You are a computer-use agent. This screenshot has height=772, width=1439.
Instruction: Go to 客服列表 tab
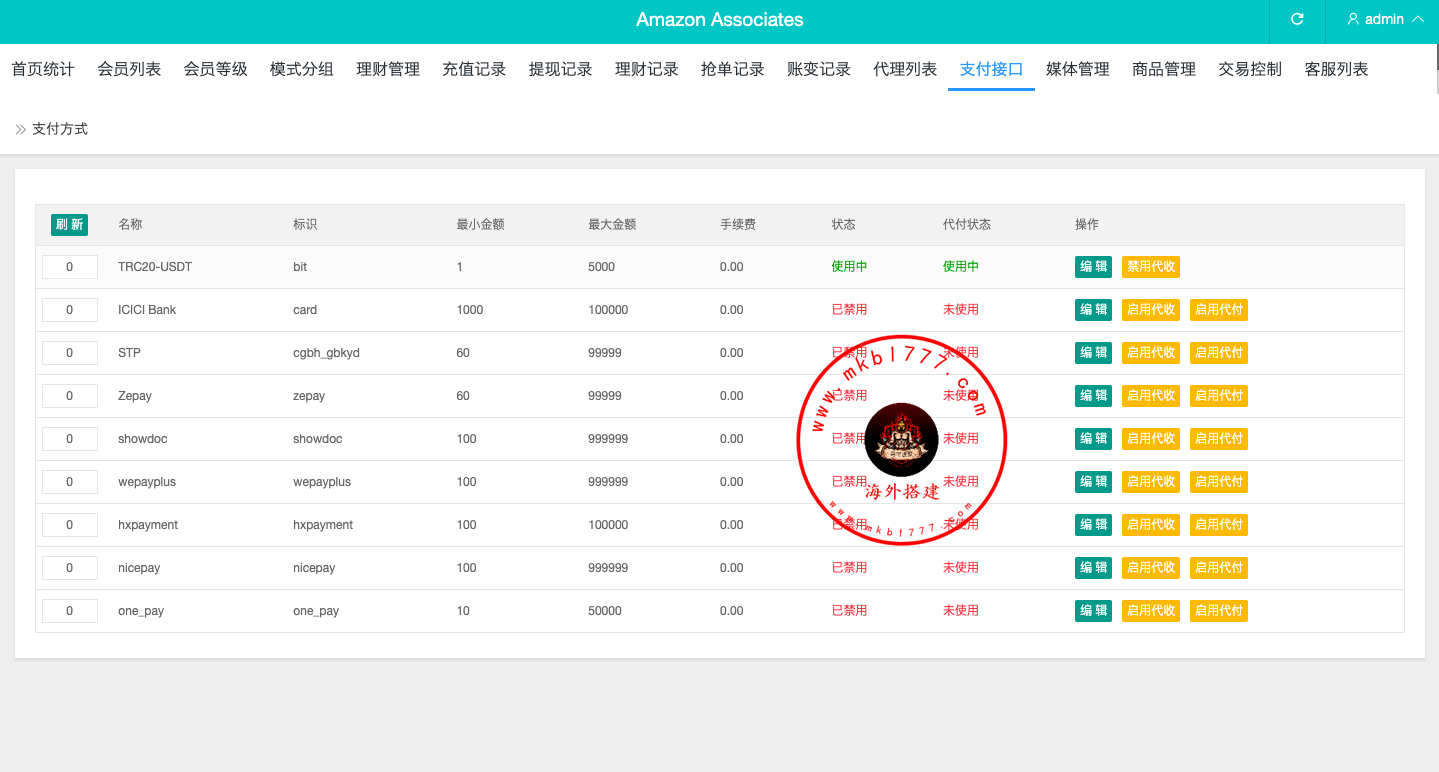pos(1337,69)
